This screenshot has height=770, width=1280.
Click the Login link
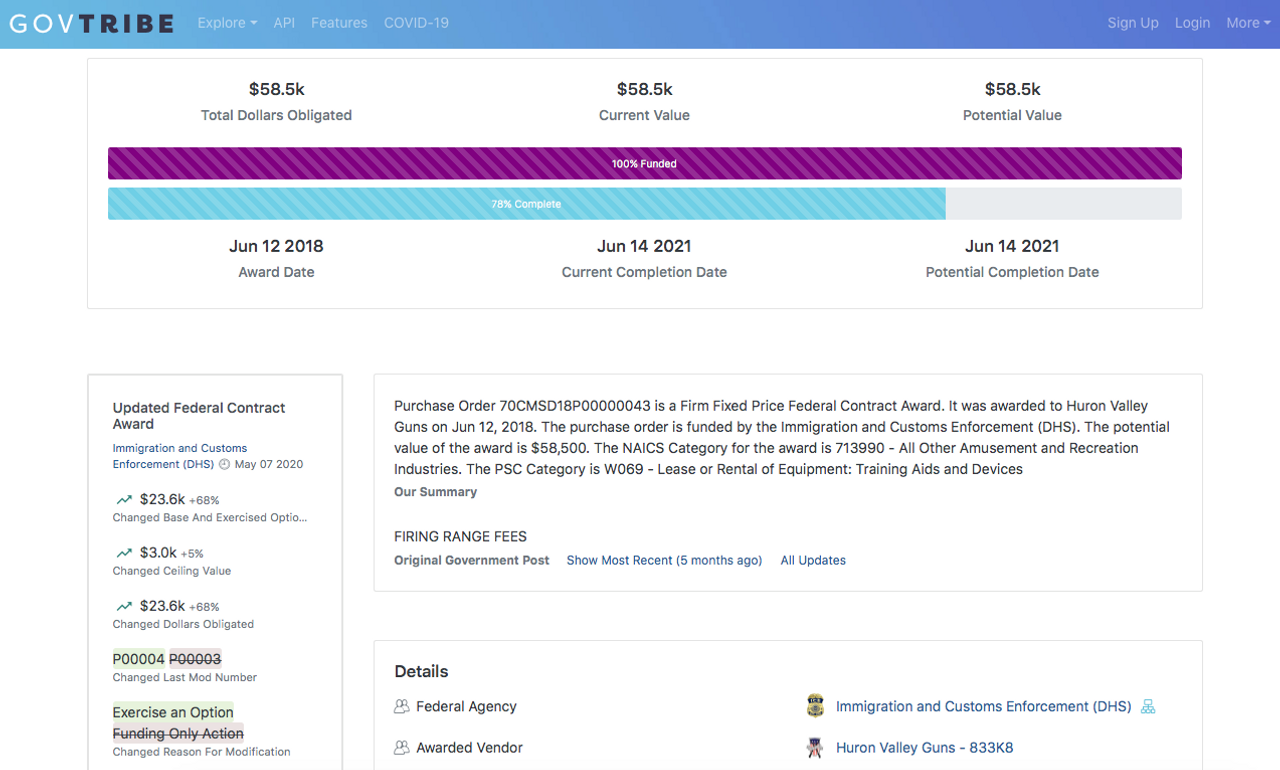point(1192,23)
